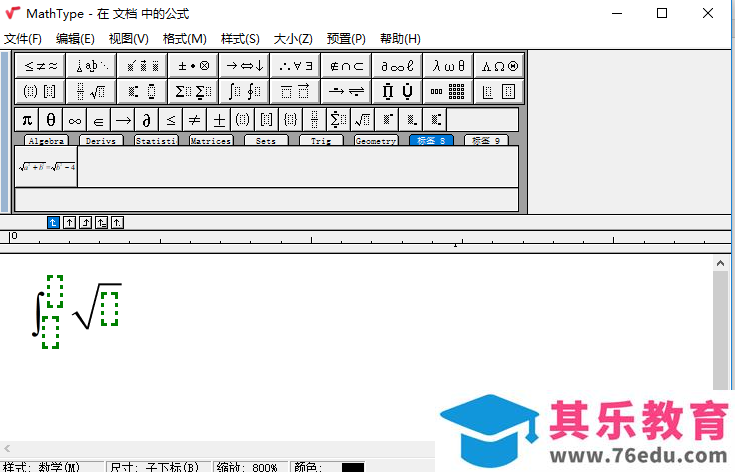The height and width of the screenshot is (472, 735).
Task: Open the matrix templates palette
Action: click(449, 91)
